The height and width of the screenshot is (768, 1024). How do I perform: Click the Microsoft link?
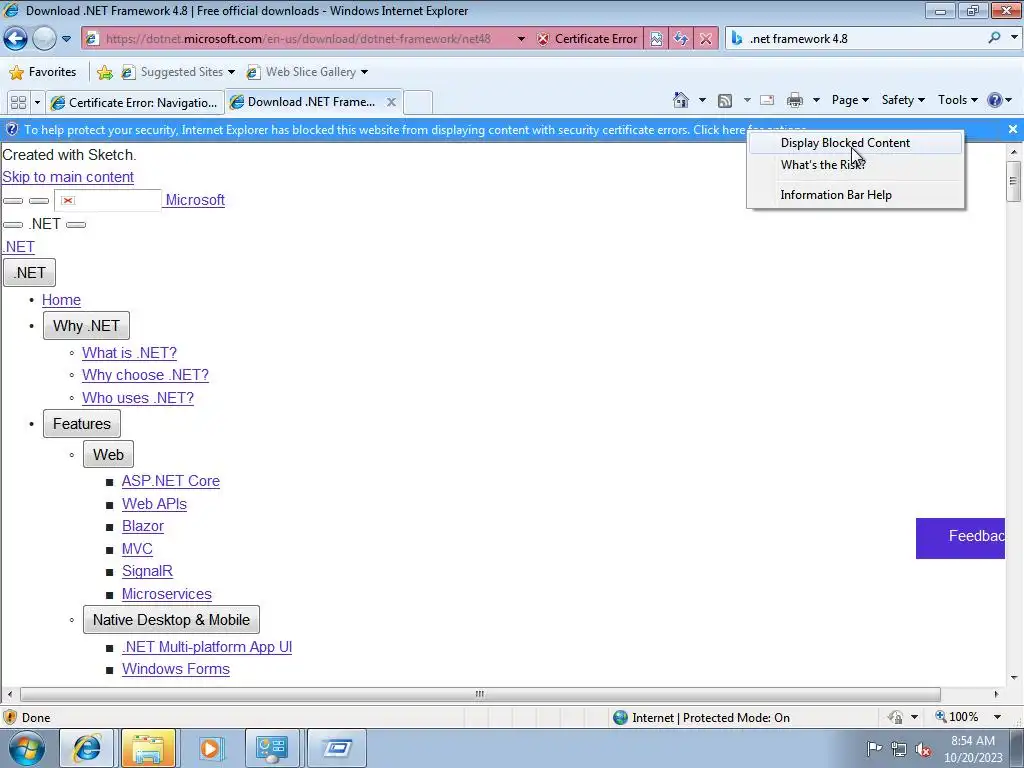tap(195, 200)
